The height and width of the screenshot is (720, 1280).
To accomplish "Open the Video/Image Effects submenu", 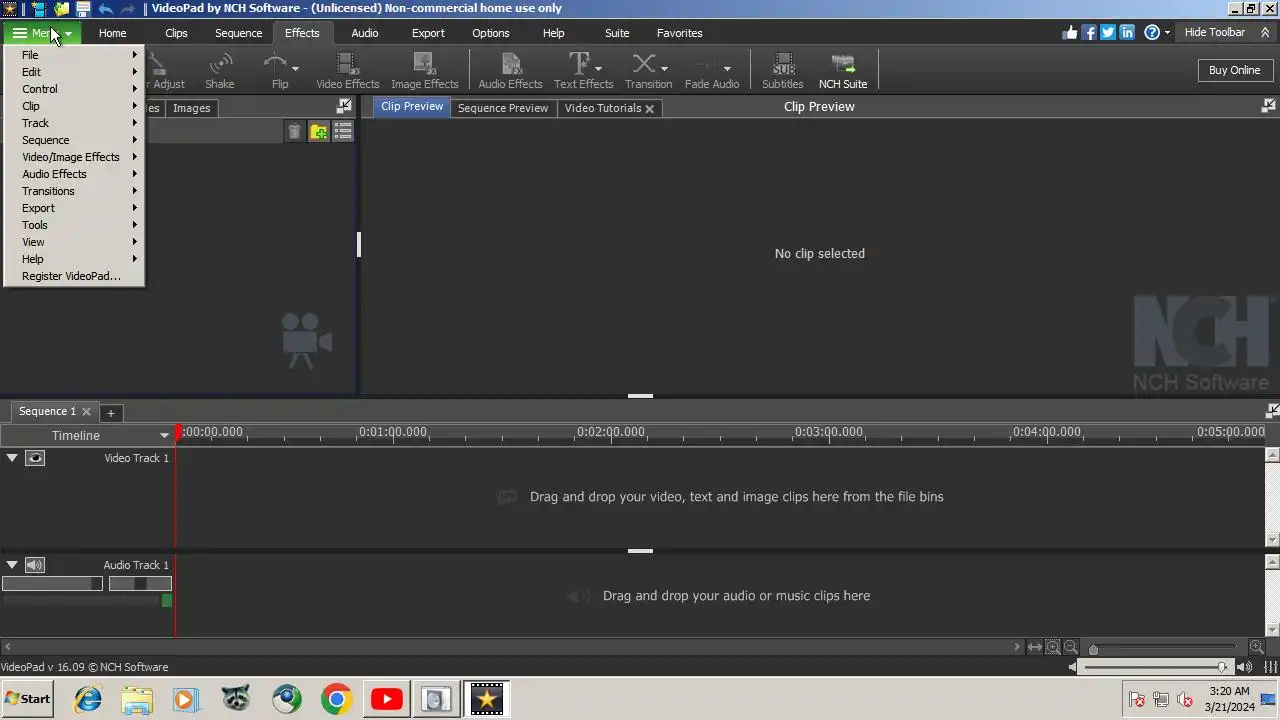I will point(75,157).
